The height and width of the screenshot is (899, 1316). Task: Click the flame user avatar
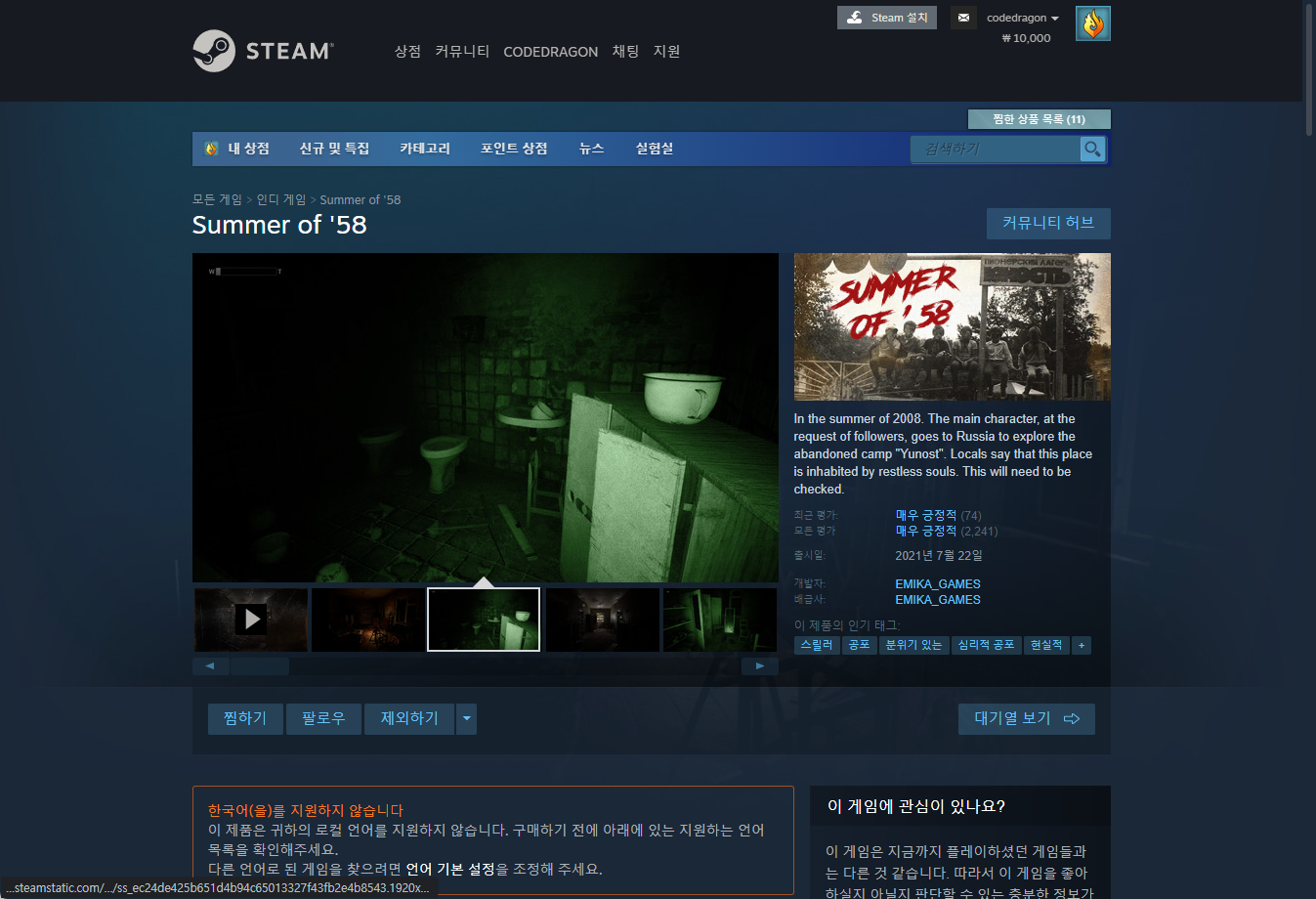(1093, 23)
